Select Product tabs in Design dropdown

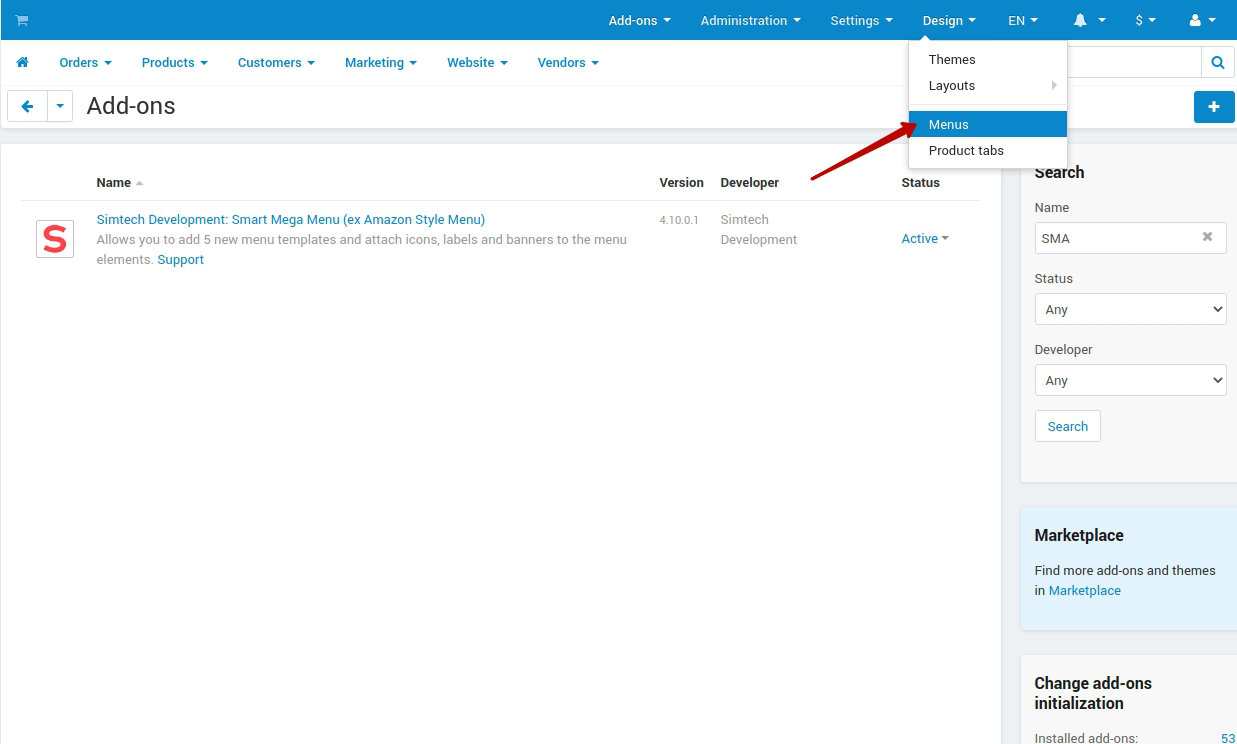click(988, 150)
